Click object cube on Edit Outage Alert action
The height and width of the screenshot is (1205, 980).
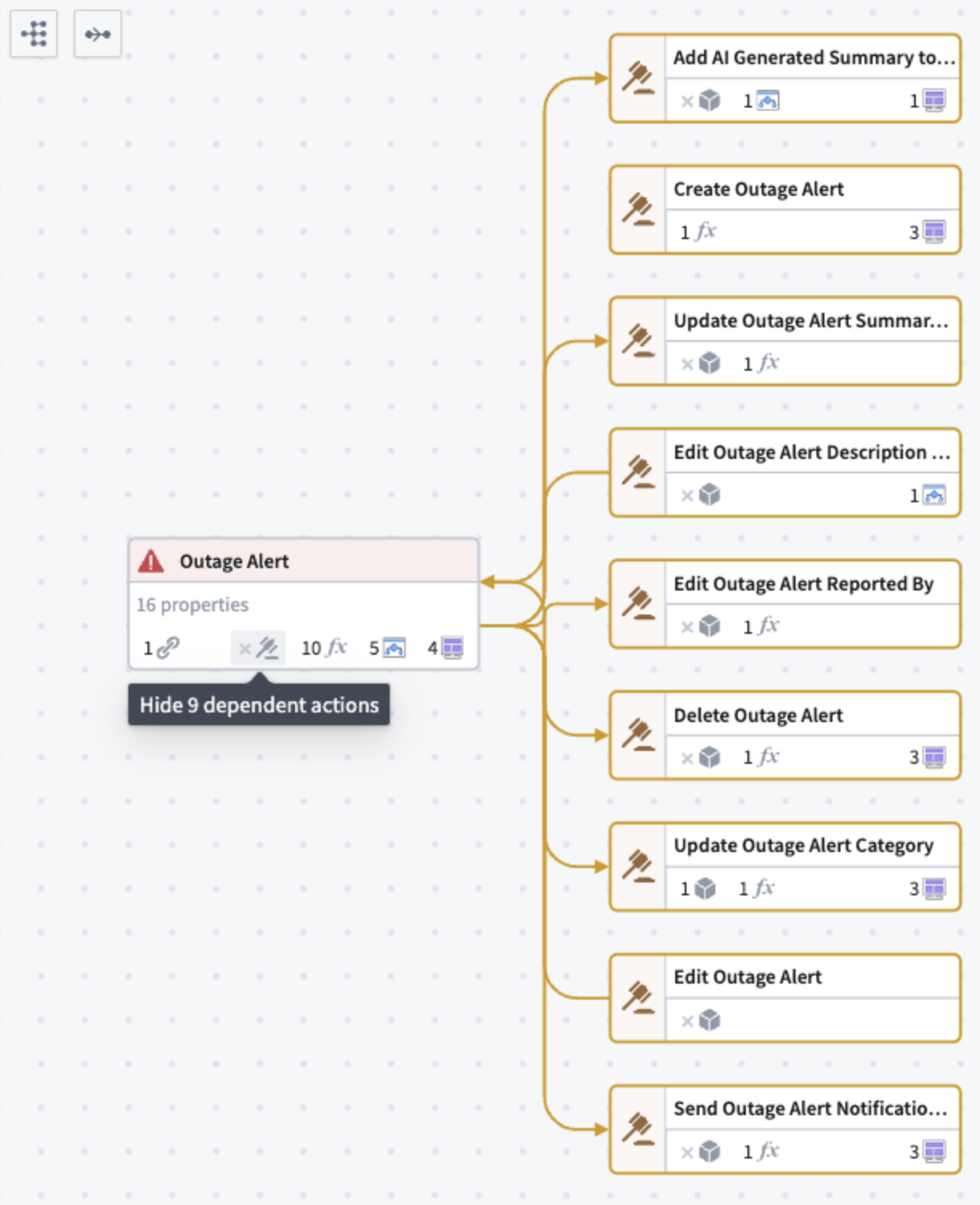[x=701, y=1020]
